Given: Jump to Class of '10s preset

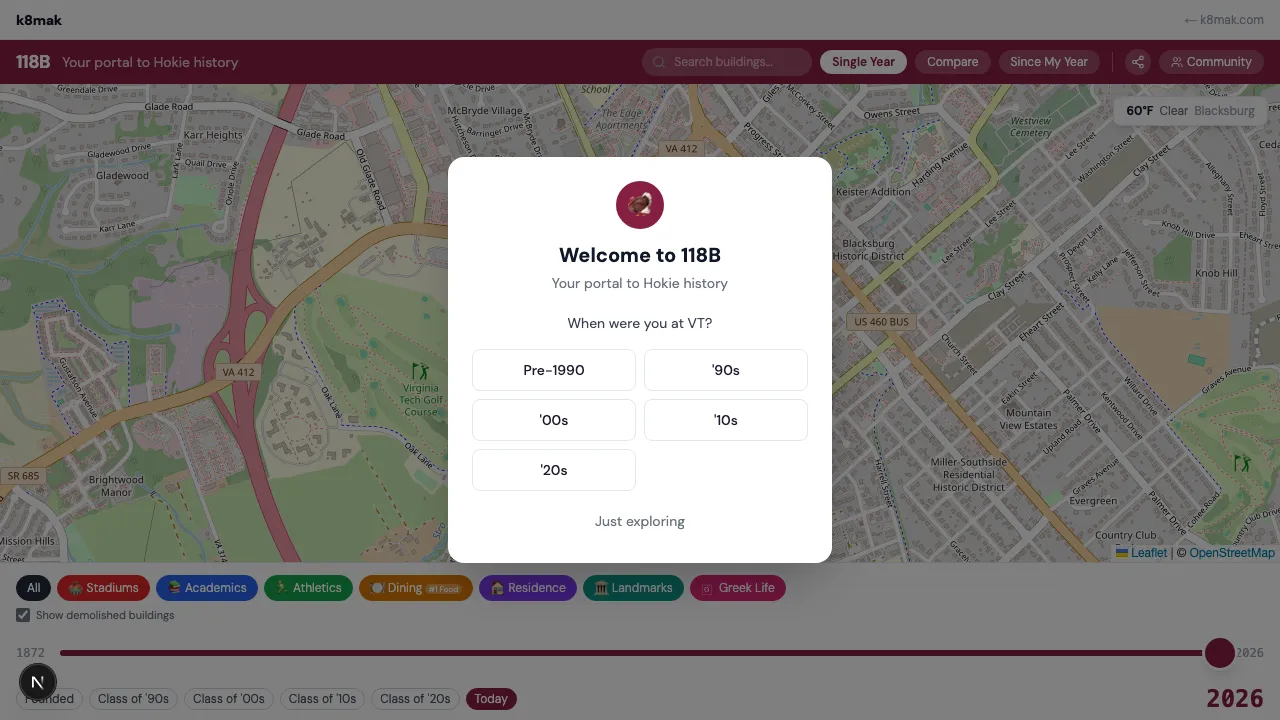Looking at the screenshot, I should click(322, 699).
